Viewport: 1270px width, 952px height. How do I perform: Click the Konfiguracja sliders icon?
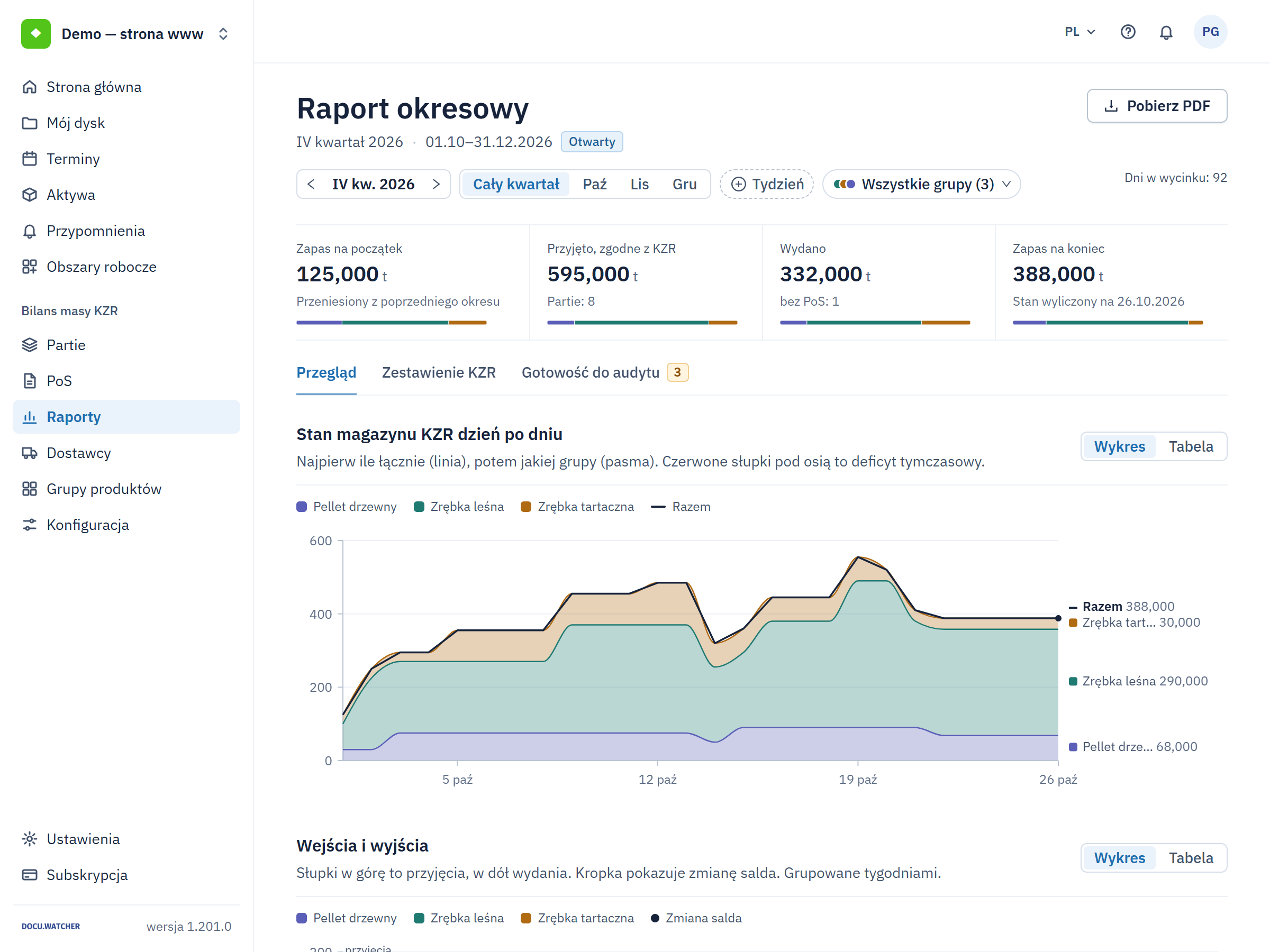point(30,525)
